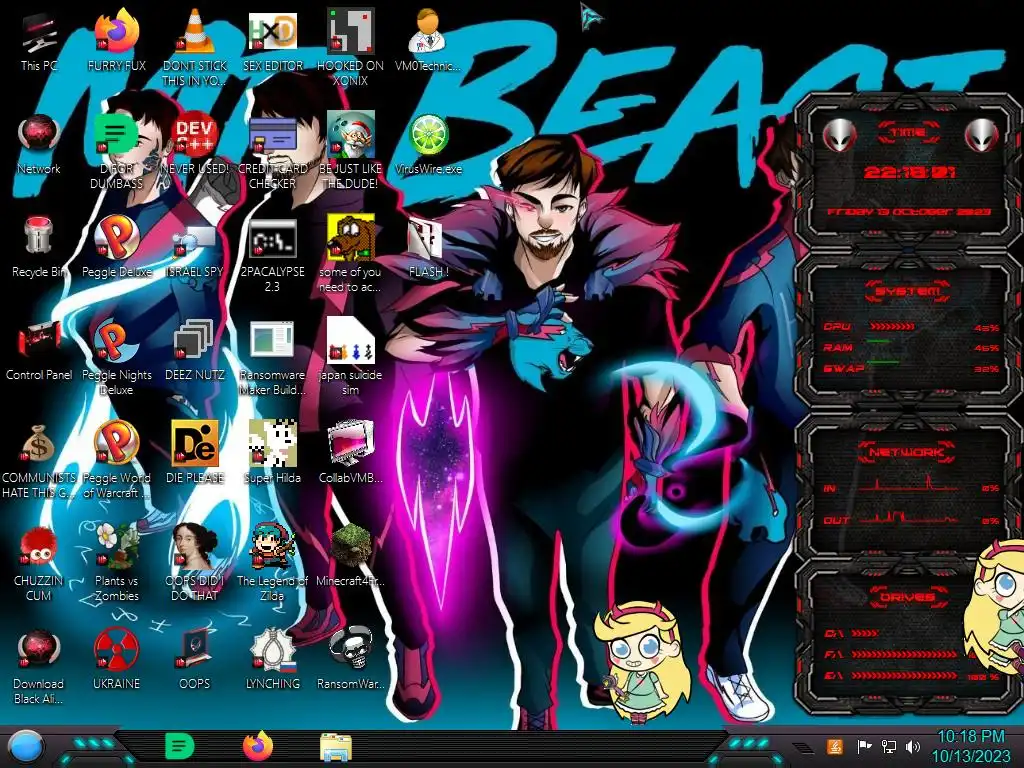Click the F:\ drive usage bar
Screen dimensions: 1024x768
904,654
